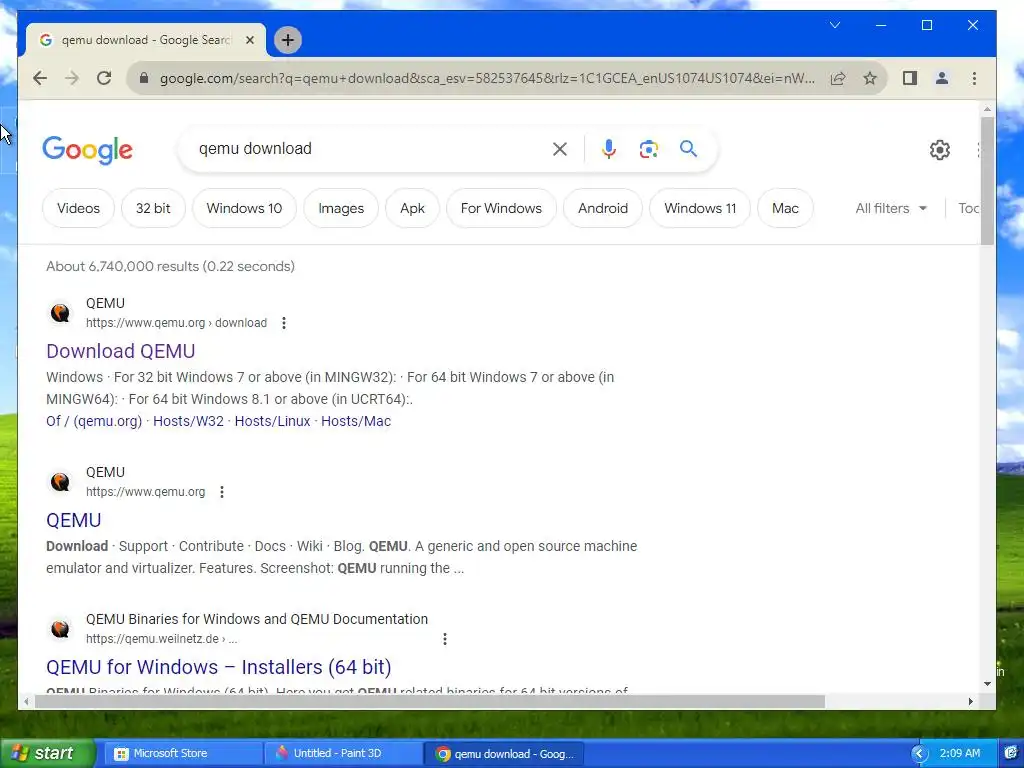Switch to Images results
The image size is (1024, 768).
tap(341, 208)
